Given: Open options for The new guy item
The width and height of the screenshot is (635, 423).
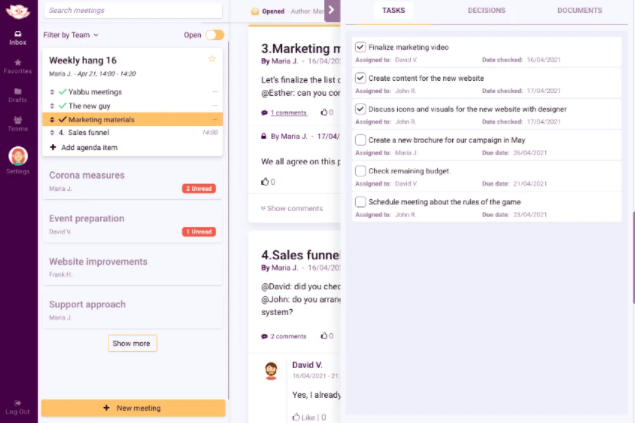Looking at the screenshot, I should point(215,106).
